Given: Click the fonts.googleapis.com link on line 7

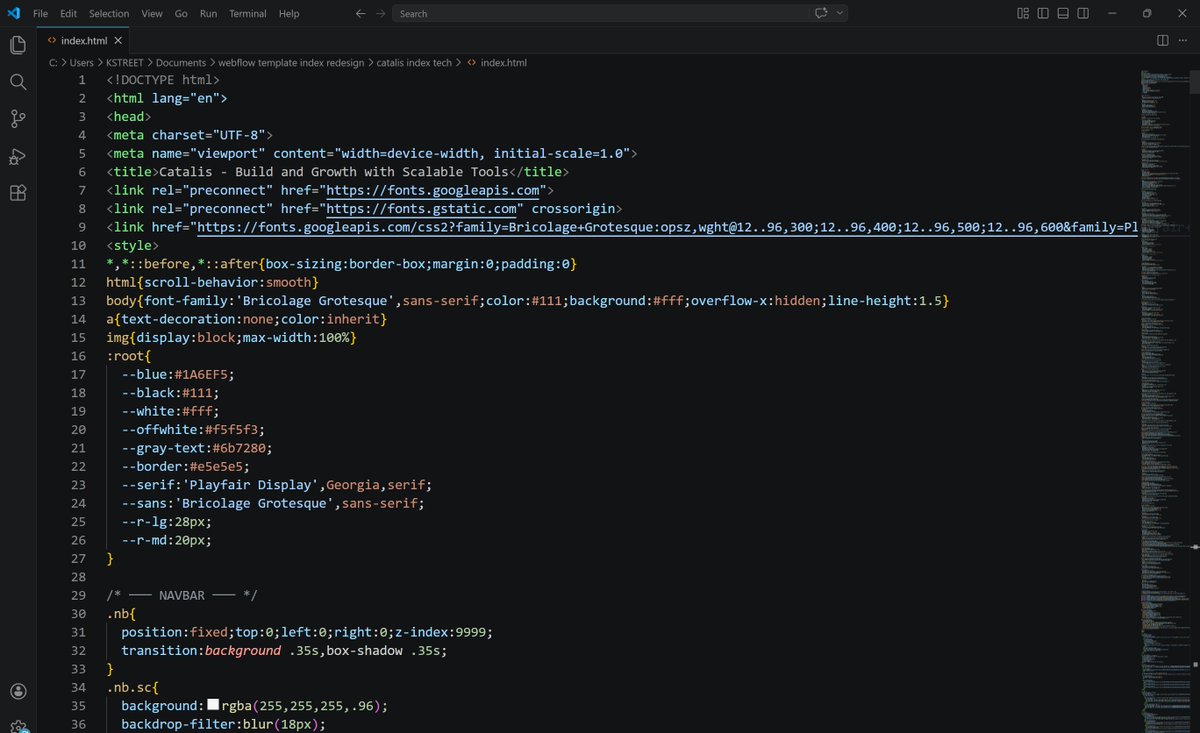Looking at the screenshot, I should tap(434, 190).
